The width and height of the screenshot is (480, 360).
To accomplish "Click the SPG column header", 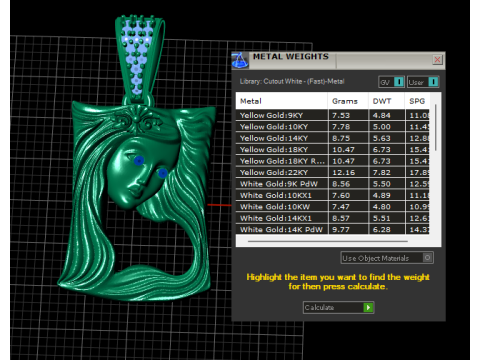I will (417, 101).
